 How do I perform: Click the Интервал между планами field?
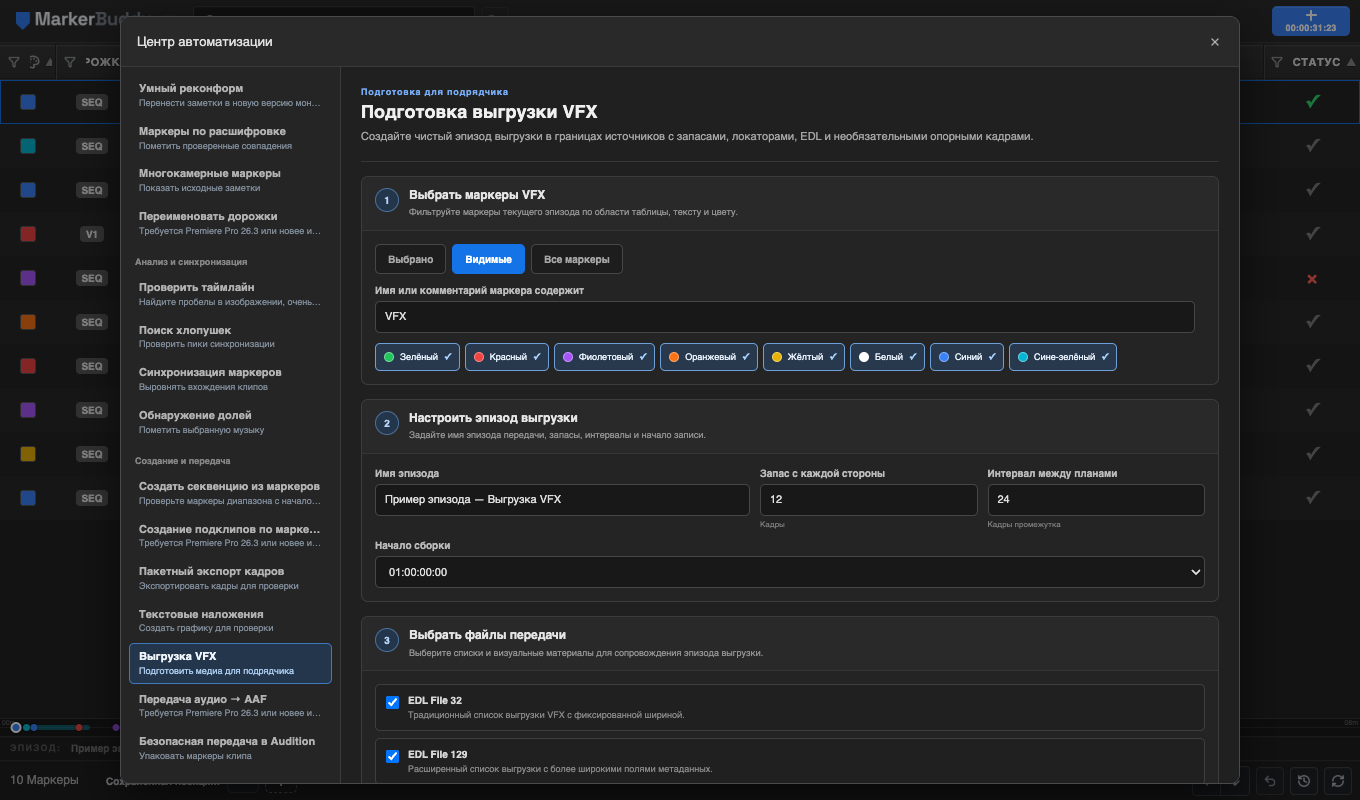pyautogui.click(x=1096, y=500)
